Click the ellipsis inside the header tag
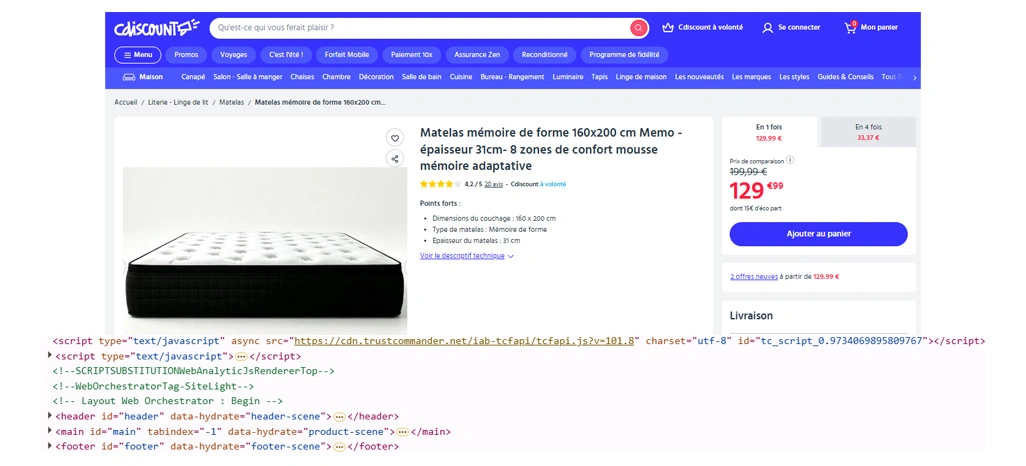Image resolution: width=1026 pixels, height=466 pixels. (339, 417)
